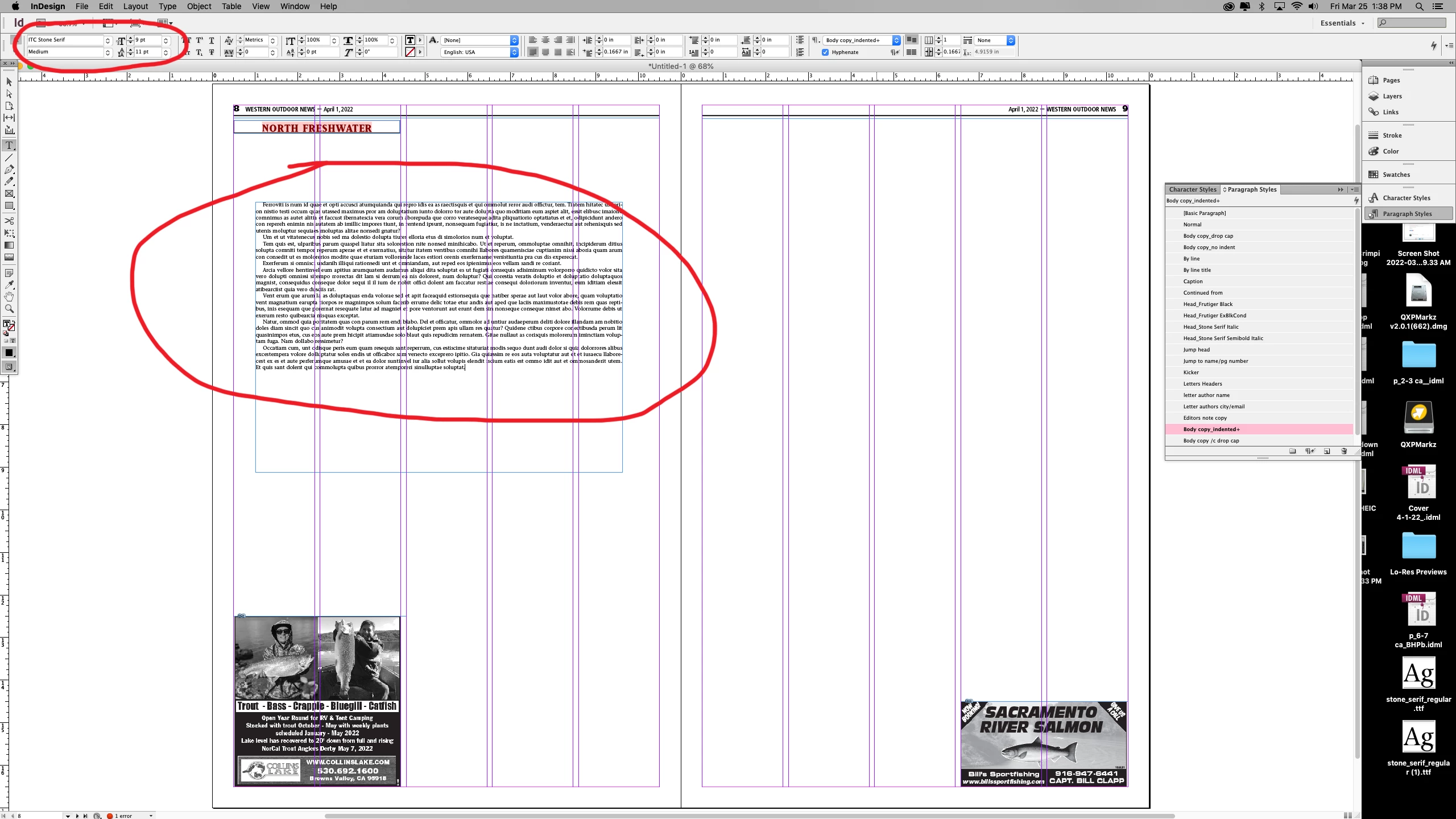Apply the Body copy_no indent style
1456x819 pixels.
(1209, 247)
